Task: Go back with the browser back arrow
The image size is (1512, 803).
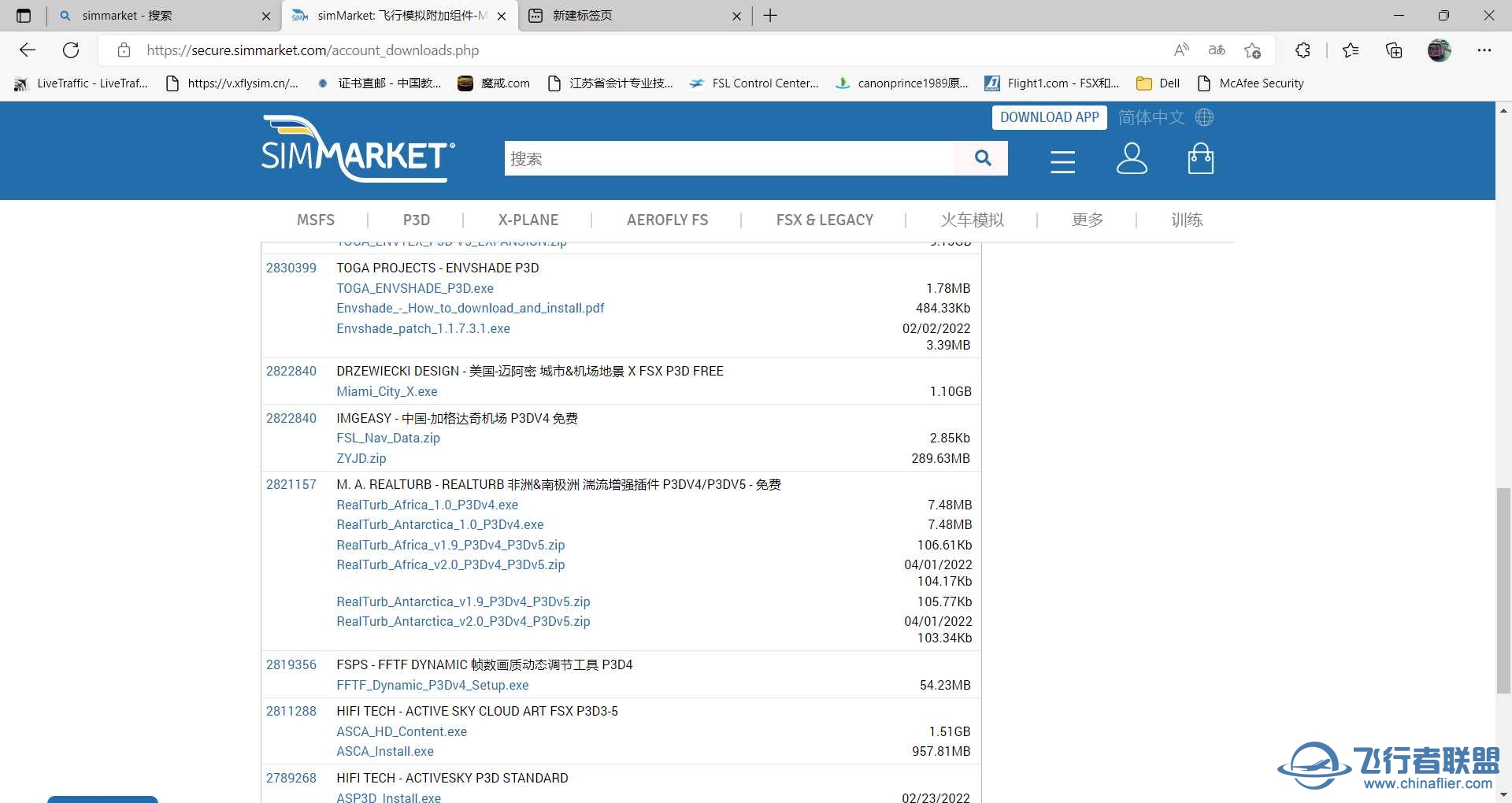Action: (28, 50)
